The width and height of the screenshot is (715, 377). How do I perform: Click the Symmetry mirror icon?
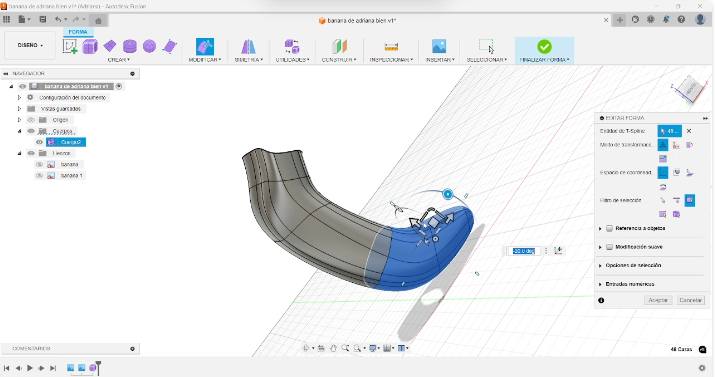coord(249,46)
